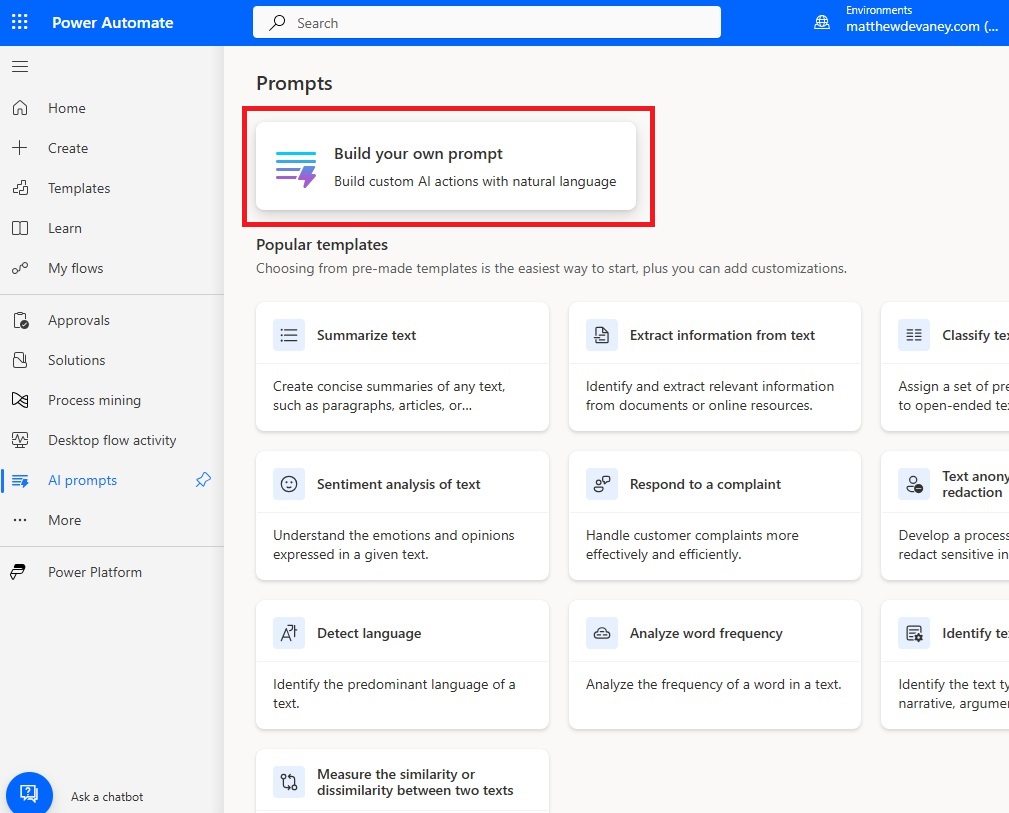The height and width of the screenshot is (813, 1009).
Task: Click the Solutions icon in sidebar
Action: 20,360
